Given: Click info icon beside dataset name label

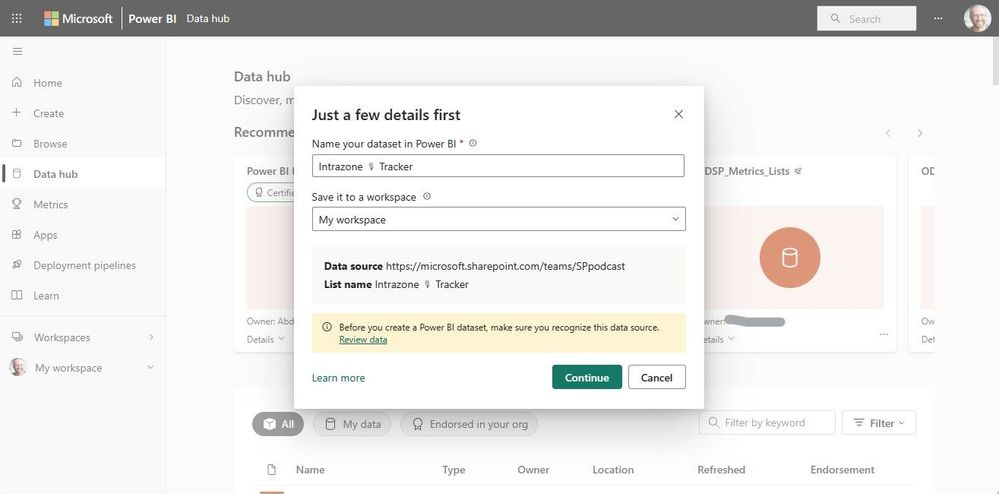Looking at the screenshot, I should (473, 143).
